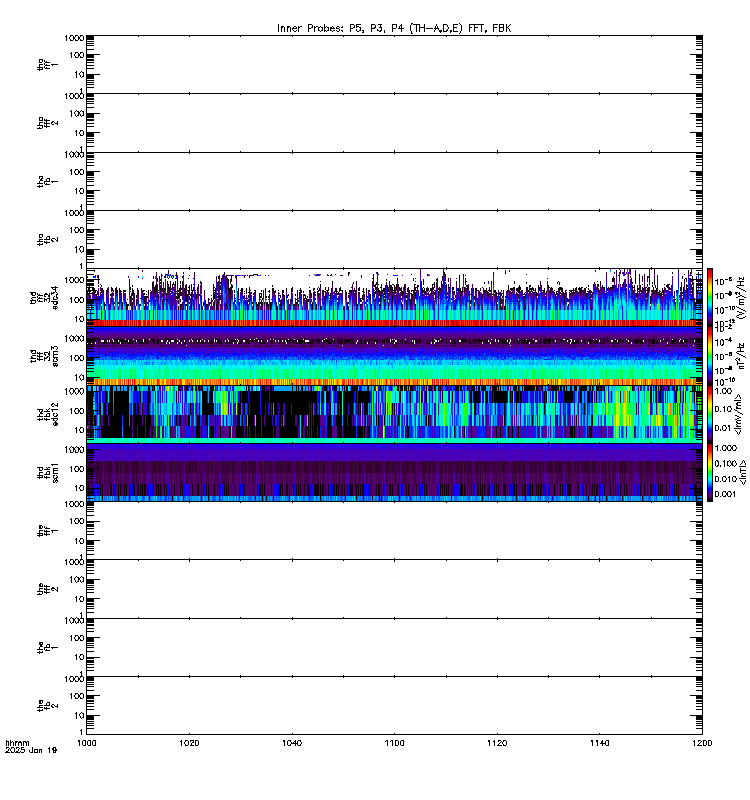Click the 'thd fff 32 scm3' panel label
Image resolution: width=750 pixels, height=800 pixels.
point(44,356)
